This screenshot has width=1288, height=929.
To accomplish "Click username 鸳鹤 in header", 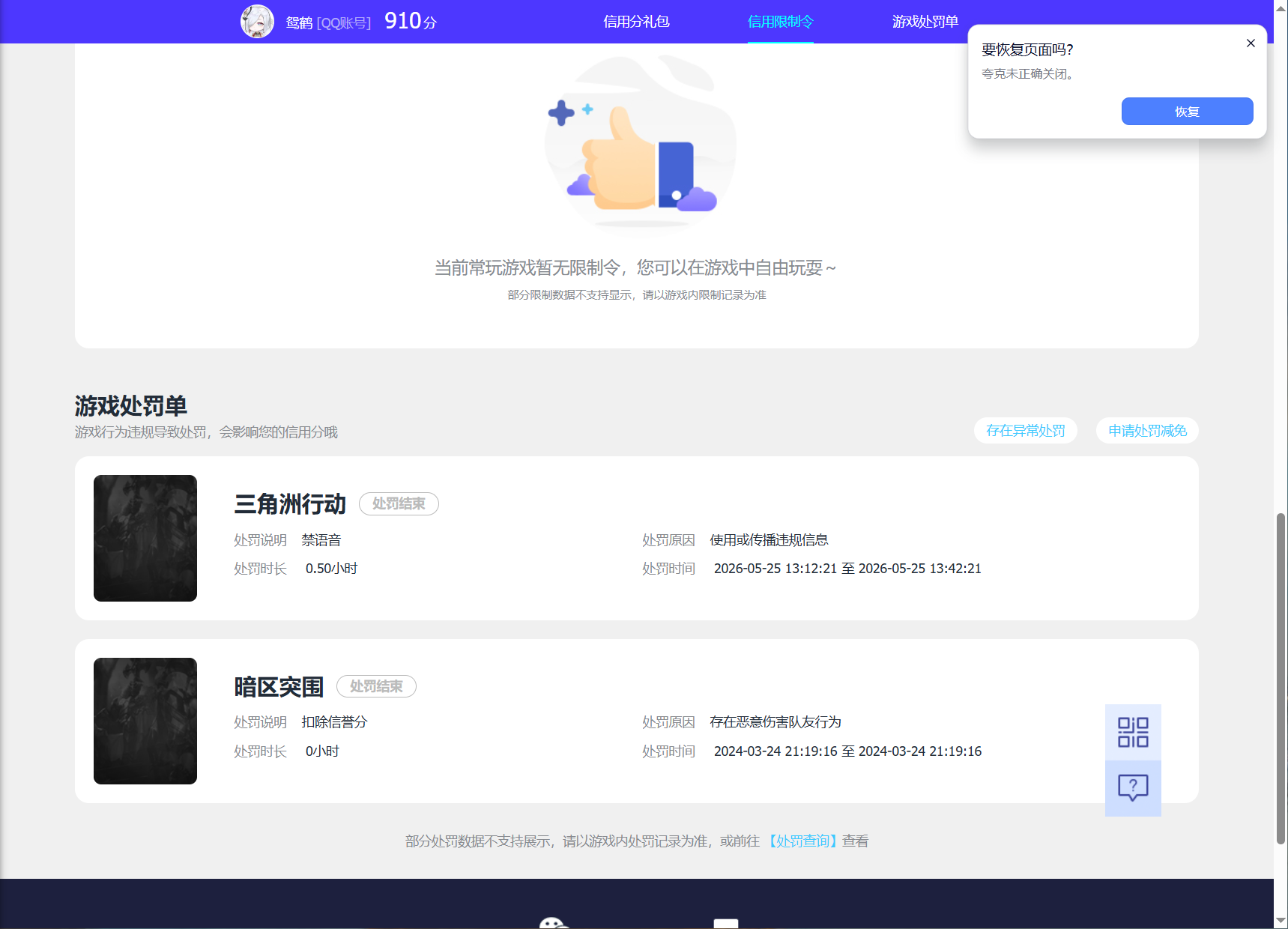I will pyautogui.click(x=298, y=23).
